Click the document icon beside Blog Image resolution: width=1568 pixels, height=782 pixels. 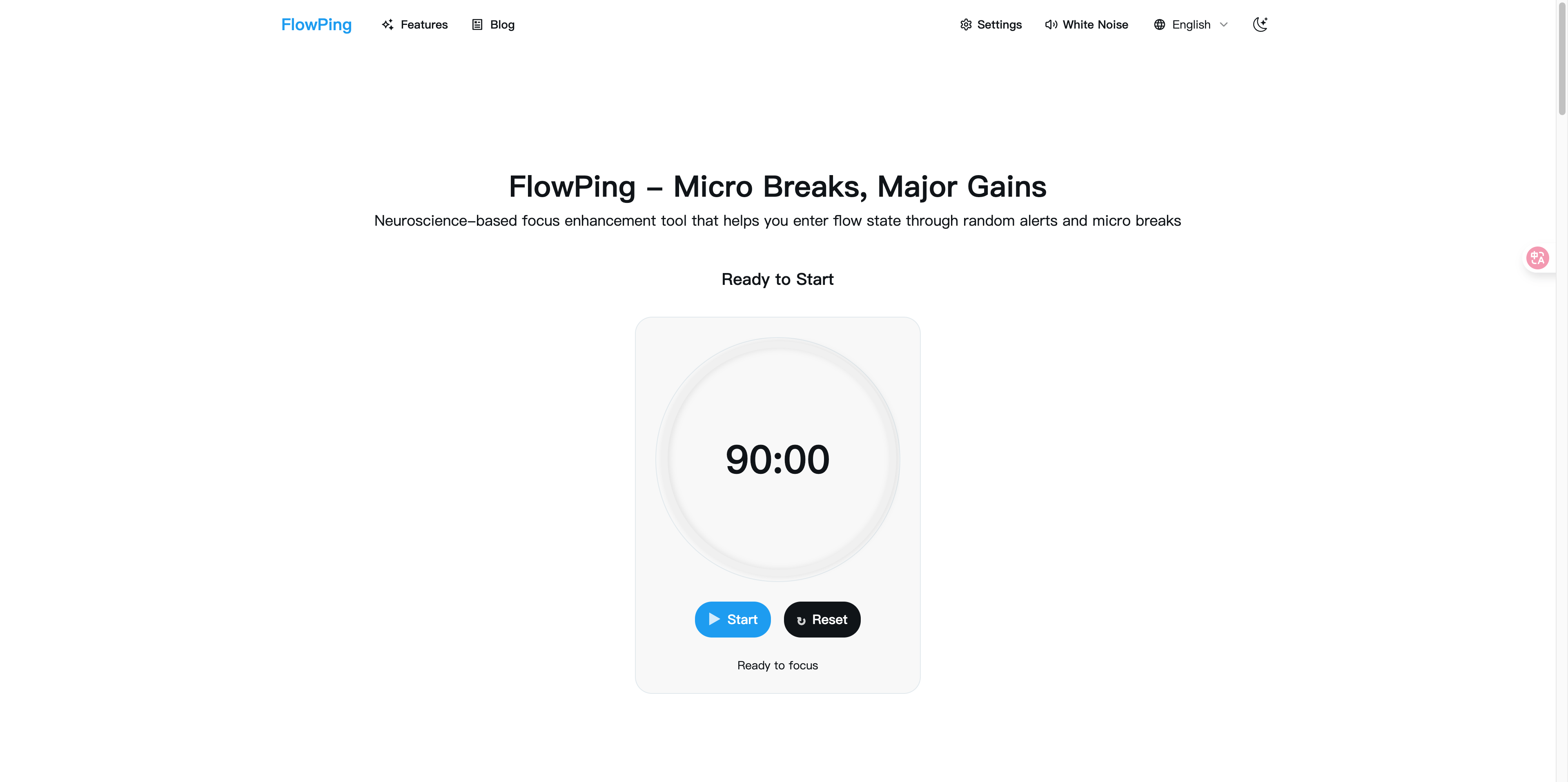pyautogui.click(x=477, y=25)
